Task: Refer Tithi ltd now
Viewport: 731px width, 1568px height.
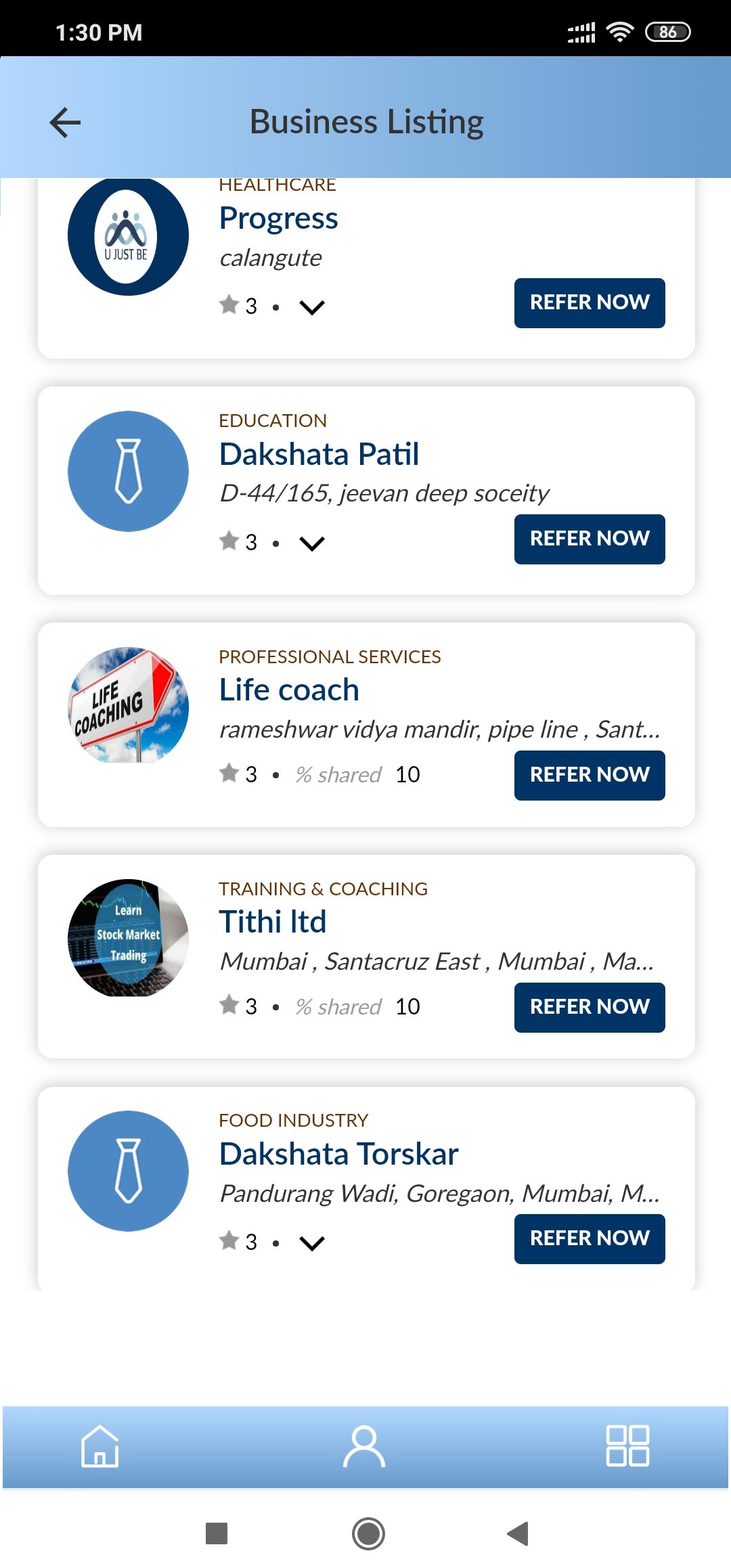Action: point(589,1007)
